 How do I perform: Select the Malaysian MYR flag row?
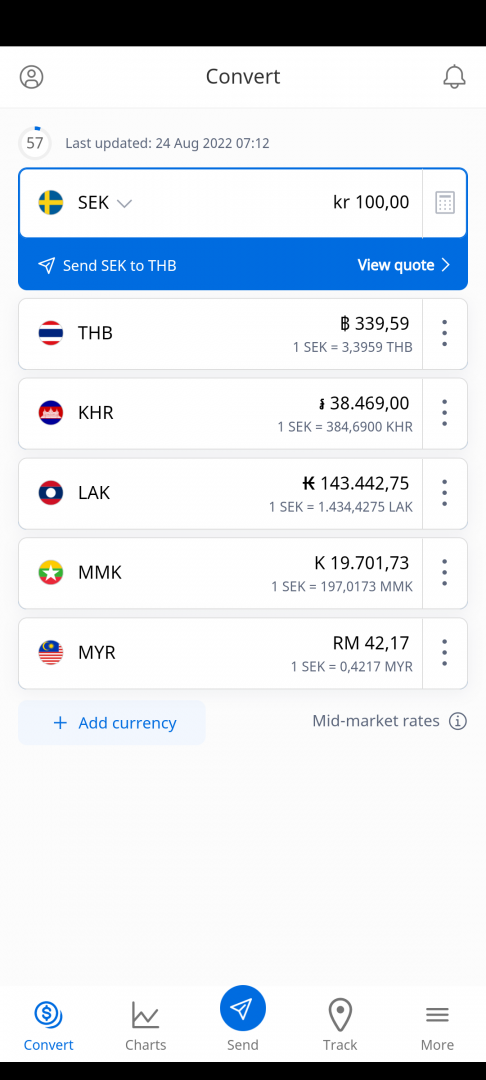(x=220, y=653)
